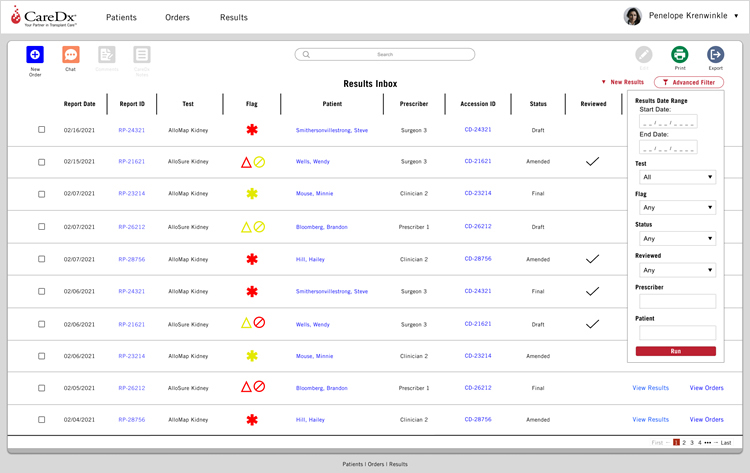750x473 pixels.
Task: Click yellow asterisk flag in 02/06/2021 Mouse row
Action: coord(252,356)
